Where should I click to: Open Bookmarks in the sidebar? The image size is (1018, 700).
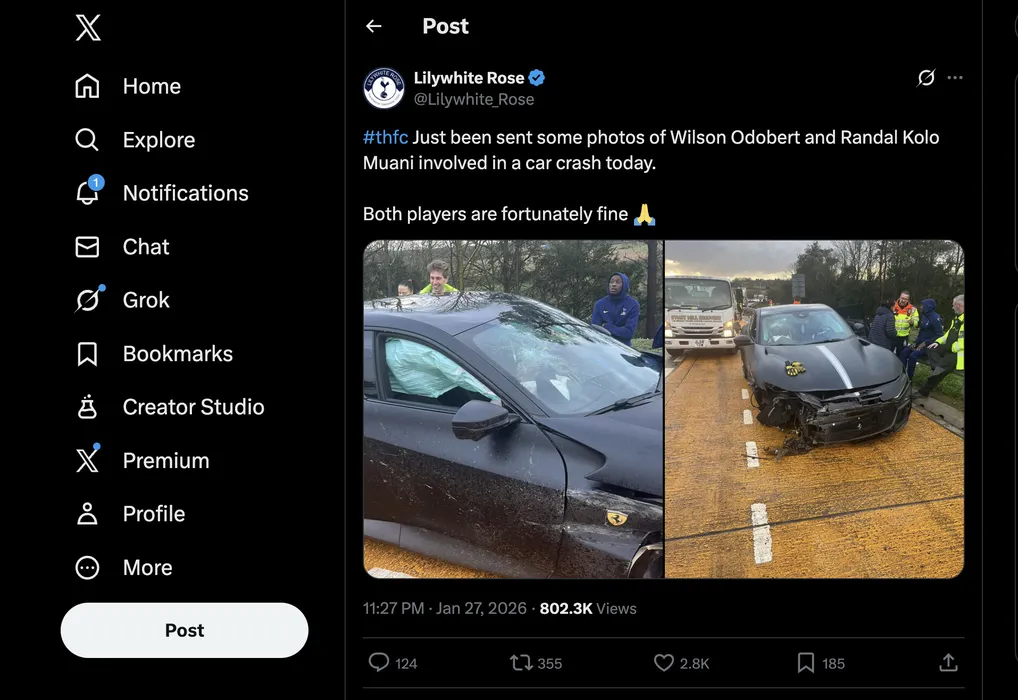[x=177, y=354]
